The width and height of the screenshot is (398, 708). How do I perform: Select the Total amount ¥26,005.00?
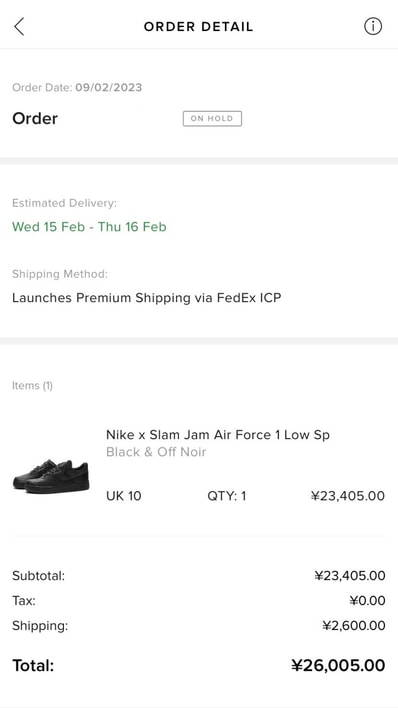tap(338, 665)
